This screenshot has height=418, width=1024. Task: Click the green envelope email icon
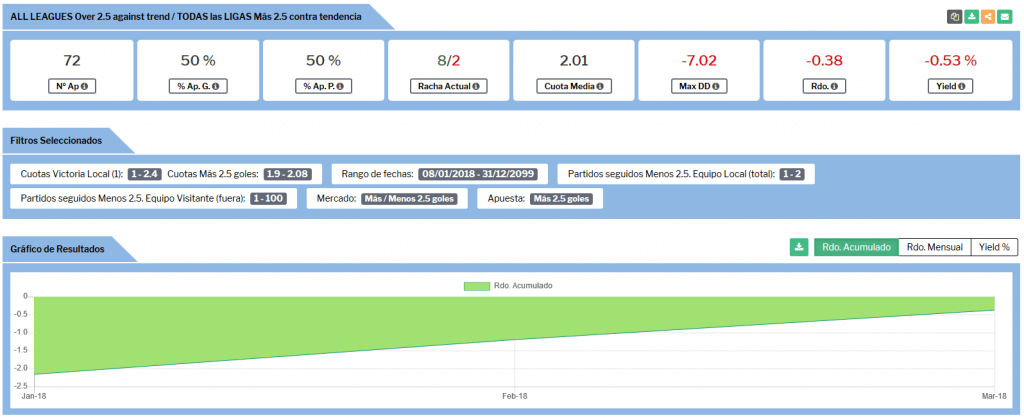pos(1005,17)
